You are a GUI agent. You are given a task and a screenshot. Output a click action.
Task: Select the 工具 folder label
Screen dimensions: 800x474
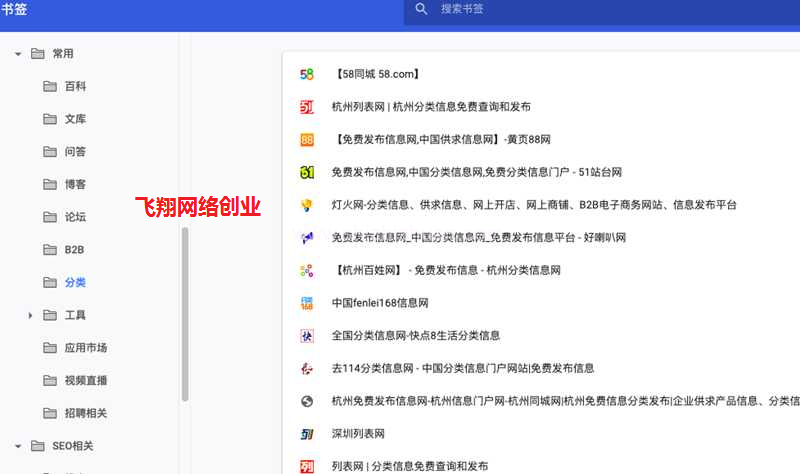75,315
